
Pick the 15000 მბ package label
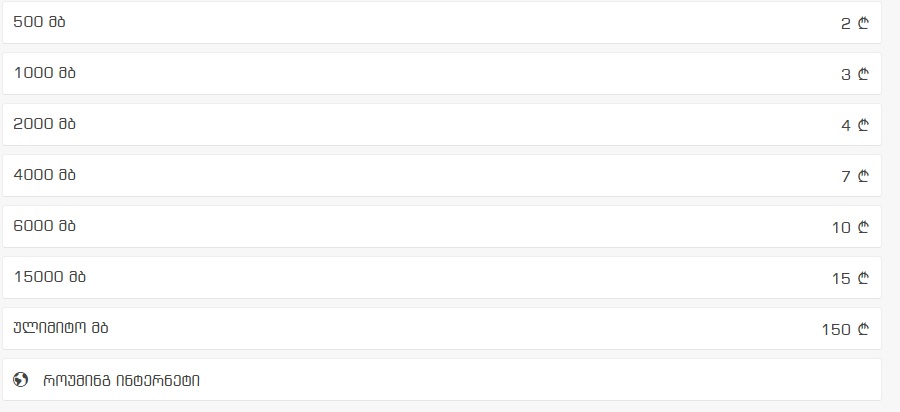pyautogui.click(x=49, y=277)
